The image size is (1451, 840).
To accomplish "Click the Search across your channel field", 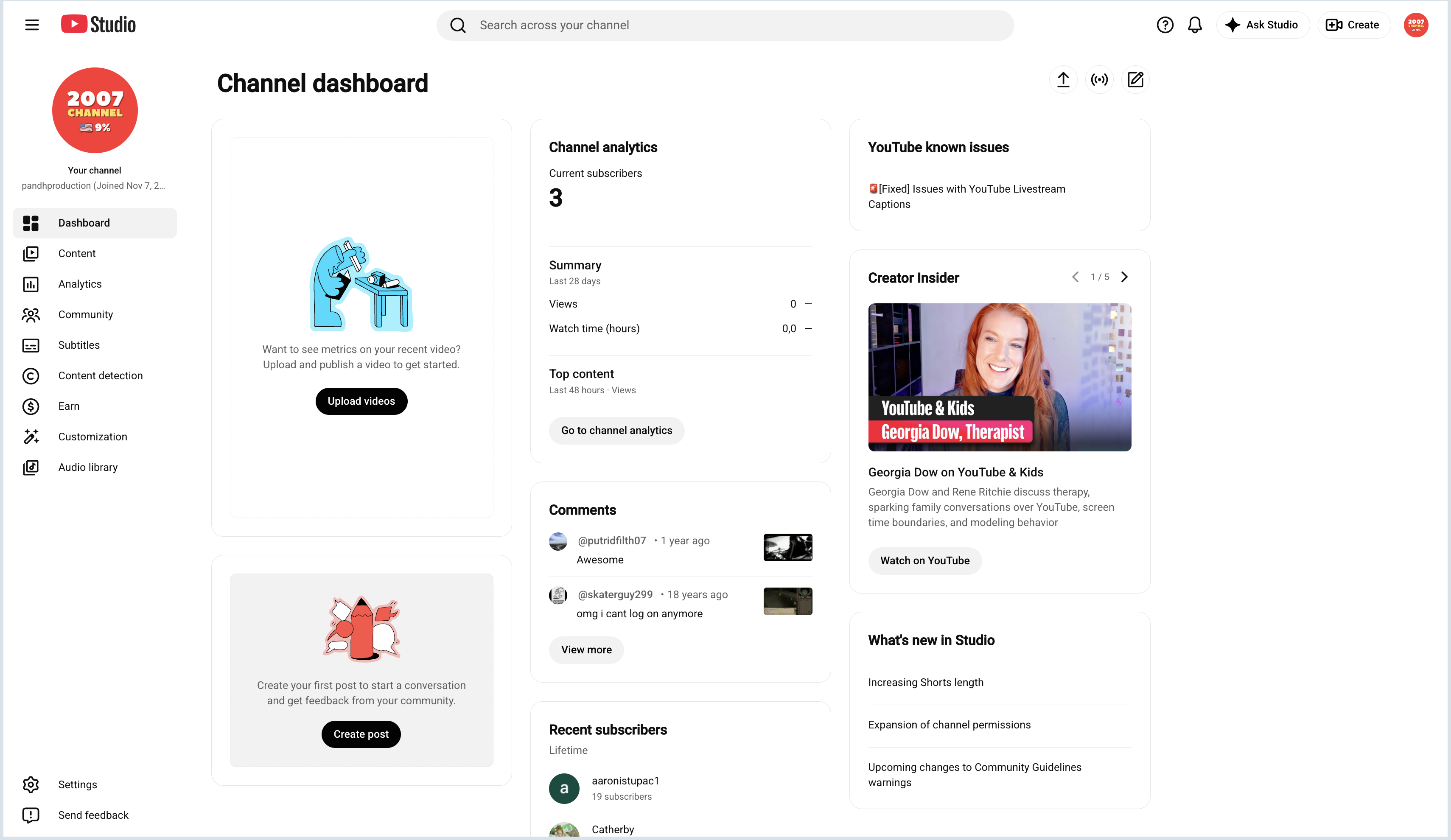I will pyautogui.click(x=725, y=25).
